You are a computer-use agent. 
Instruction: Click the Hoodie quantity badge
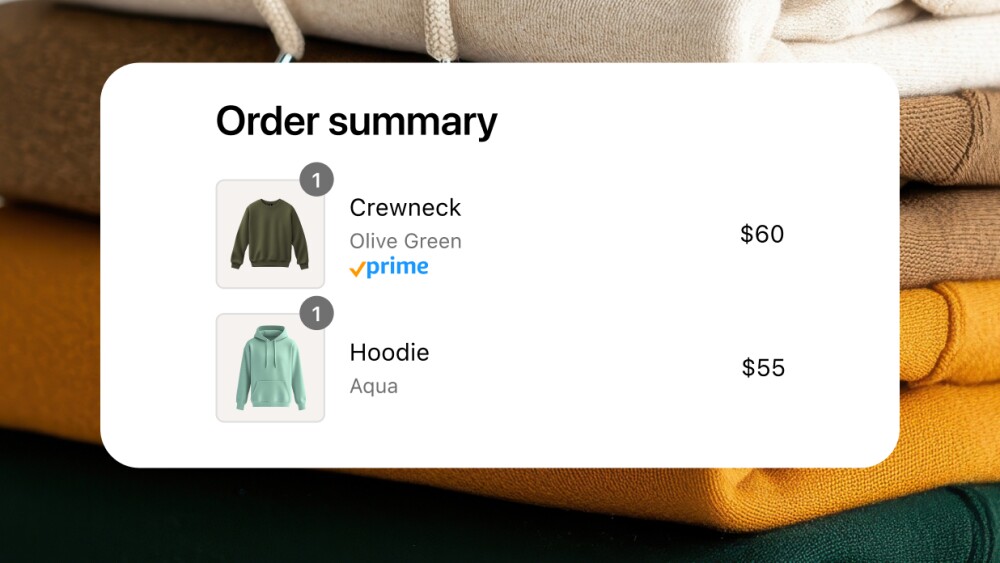pos(316,315)
